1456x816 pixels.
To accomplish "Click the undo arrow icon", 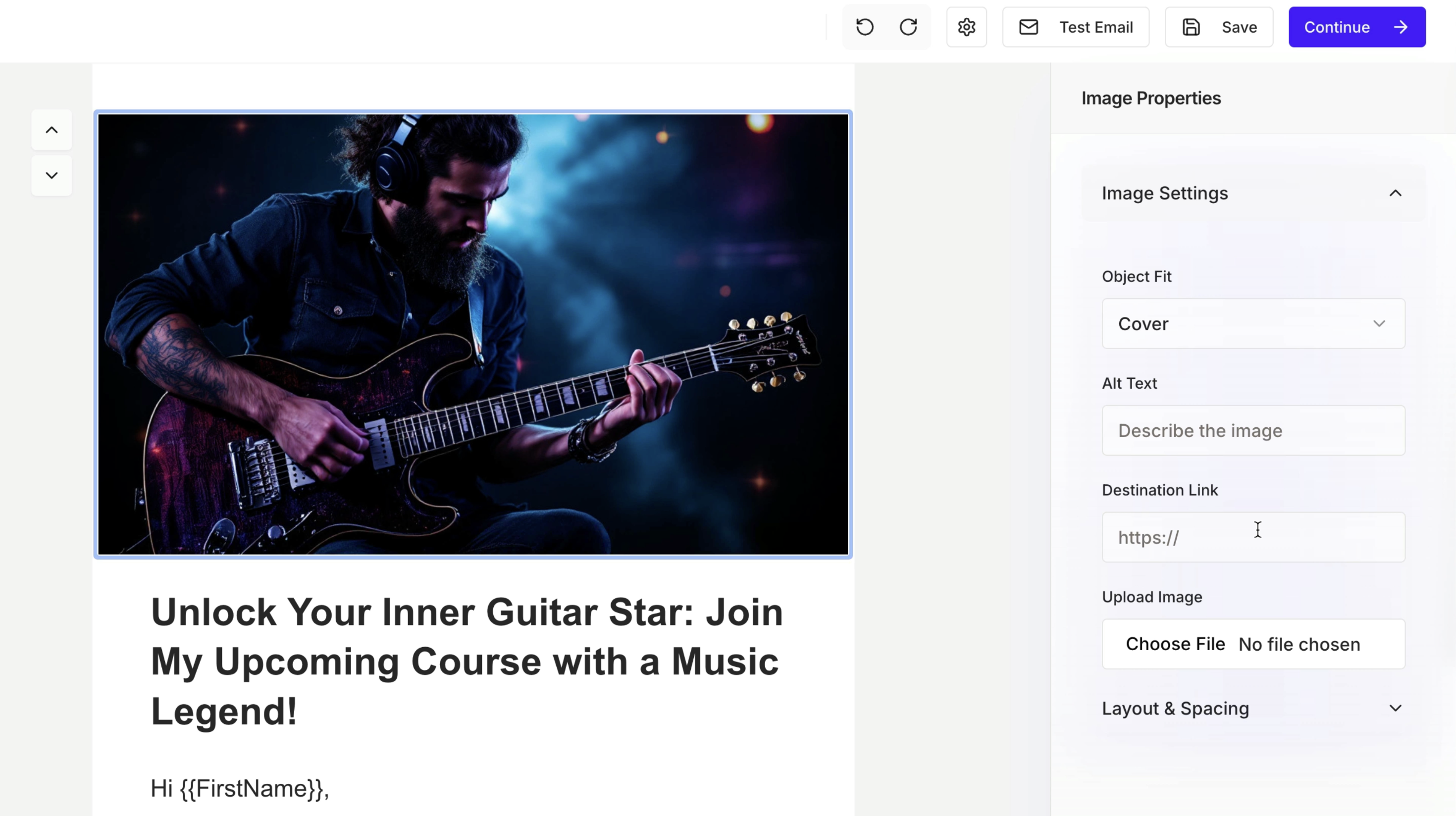I will pos(865,27).
